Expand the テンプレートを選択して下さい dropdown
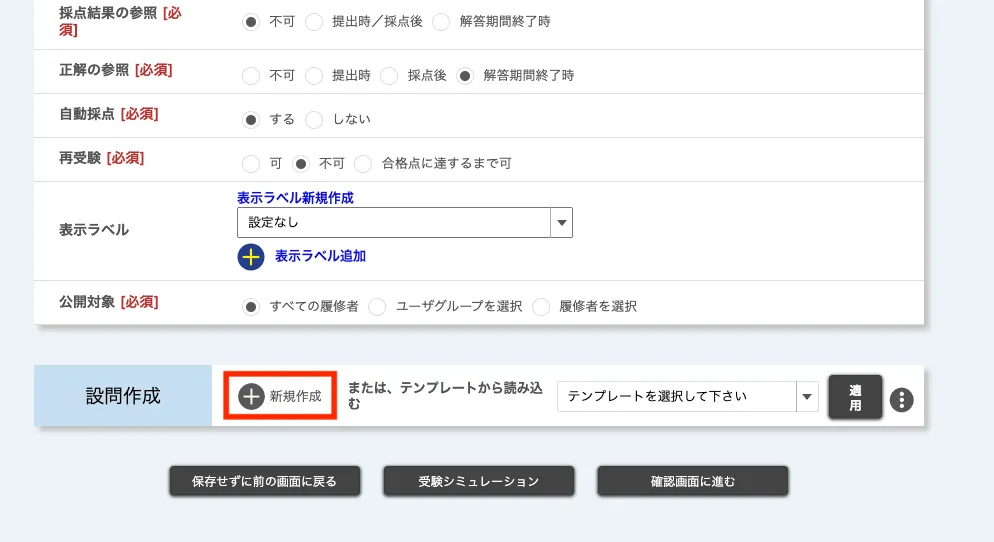Viewport: 994px width, 542px height. click(x=688, y=396)
